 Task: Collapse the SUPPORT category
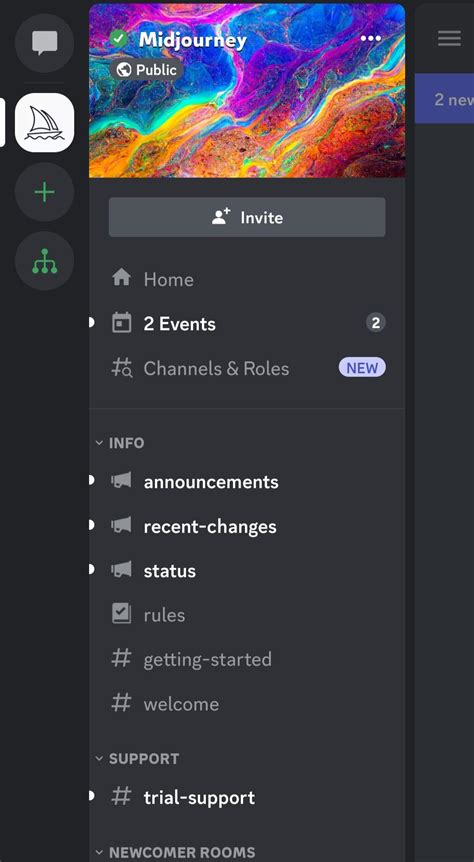point(137,759)
